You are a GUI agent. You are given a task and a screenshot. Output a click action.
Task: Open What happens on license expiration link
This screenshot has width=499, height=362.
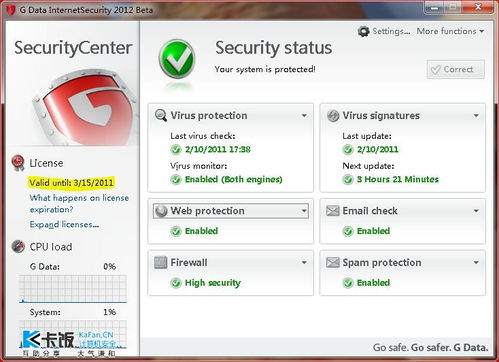click(79, 204)
